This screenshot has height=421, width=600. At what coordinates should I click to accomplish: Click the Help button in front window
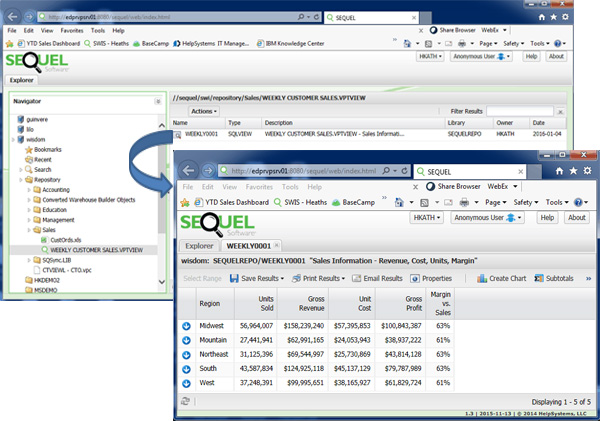(x=547, y=217)
